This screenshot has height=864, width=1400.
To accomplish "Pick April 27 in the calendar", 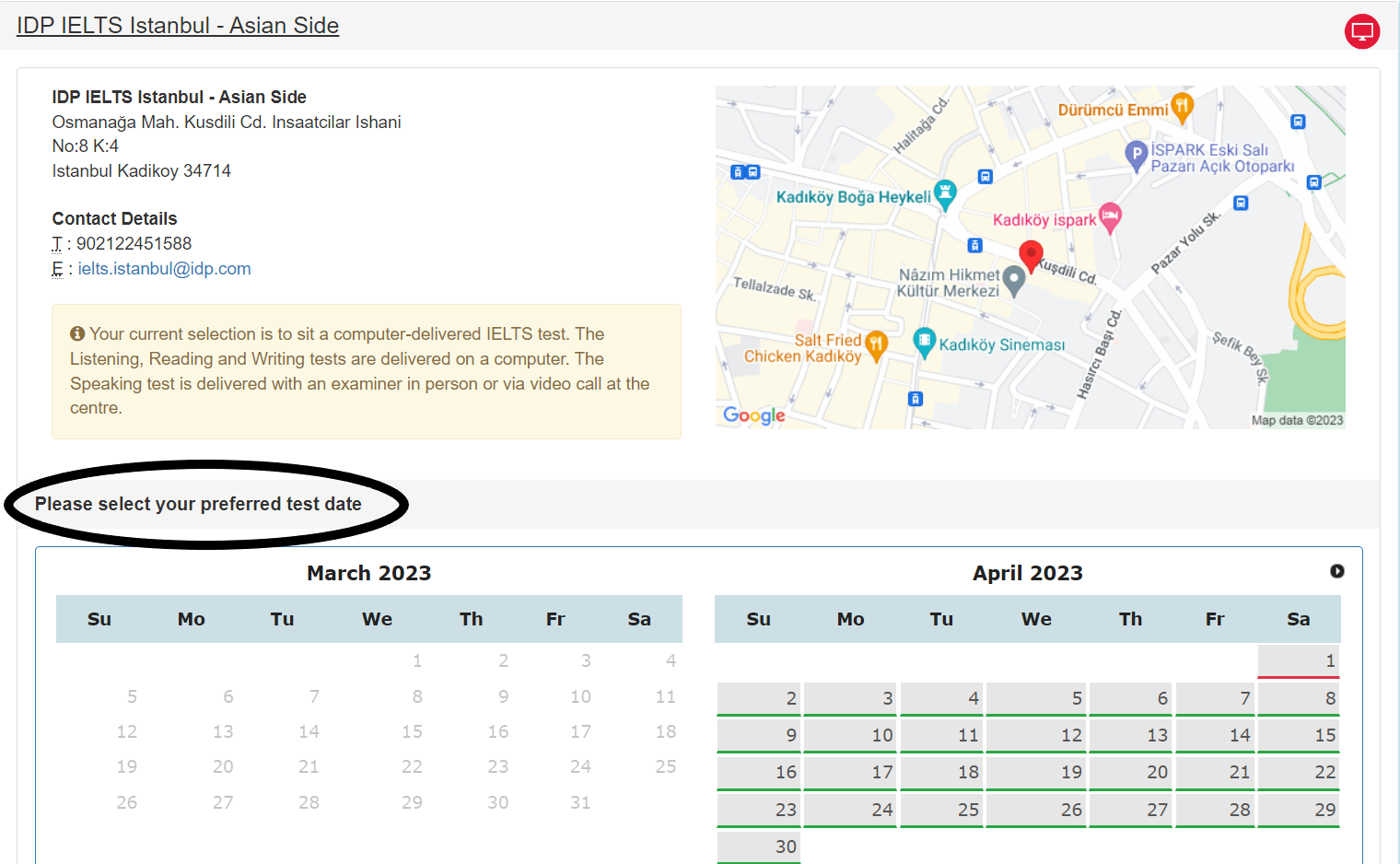I will pos(1131,811).
